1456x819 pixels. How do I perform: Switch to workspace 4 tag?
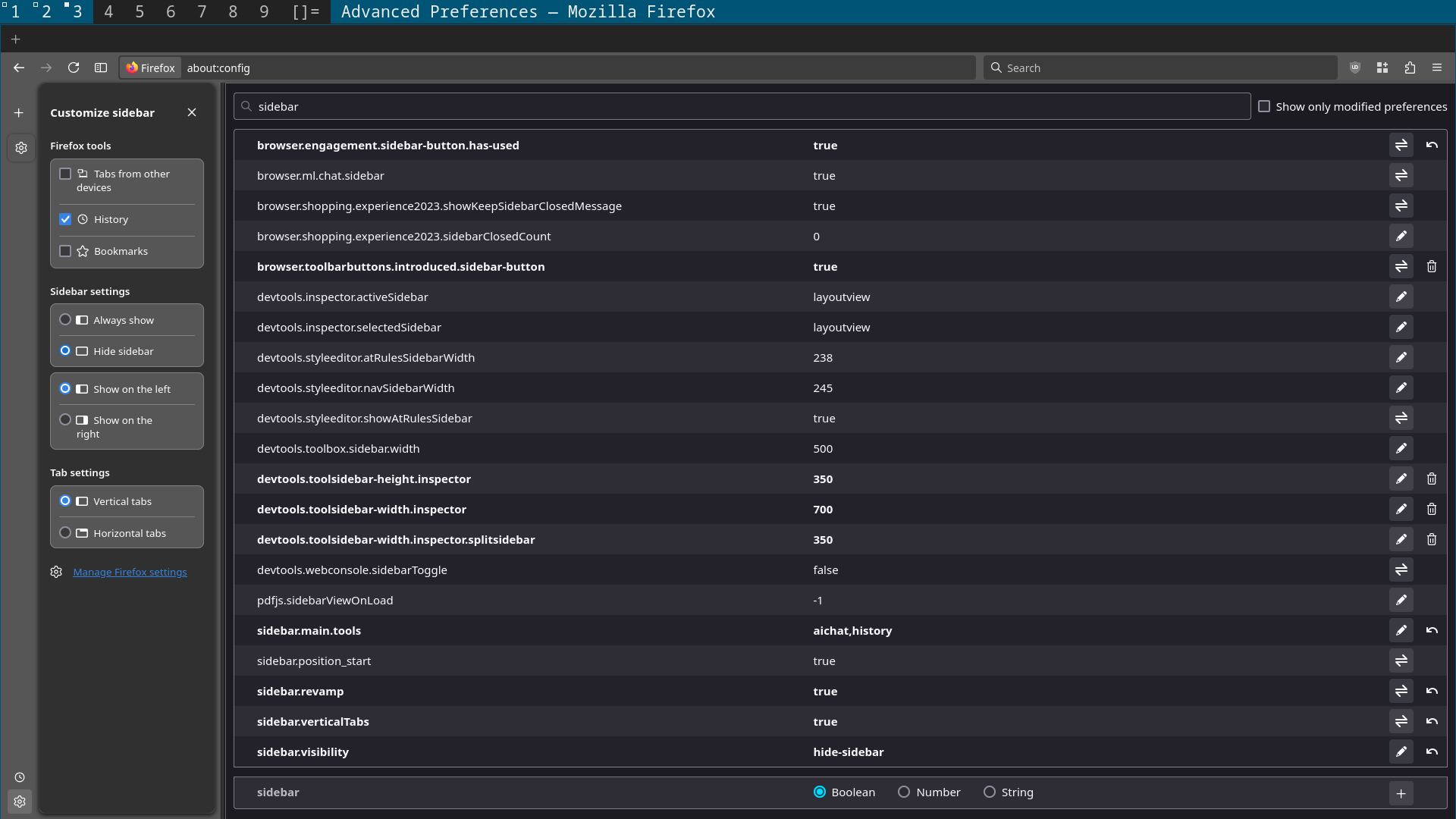click(x=108, y=11)
